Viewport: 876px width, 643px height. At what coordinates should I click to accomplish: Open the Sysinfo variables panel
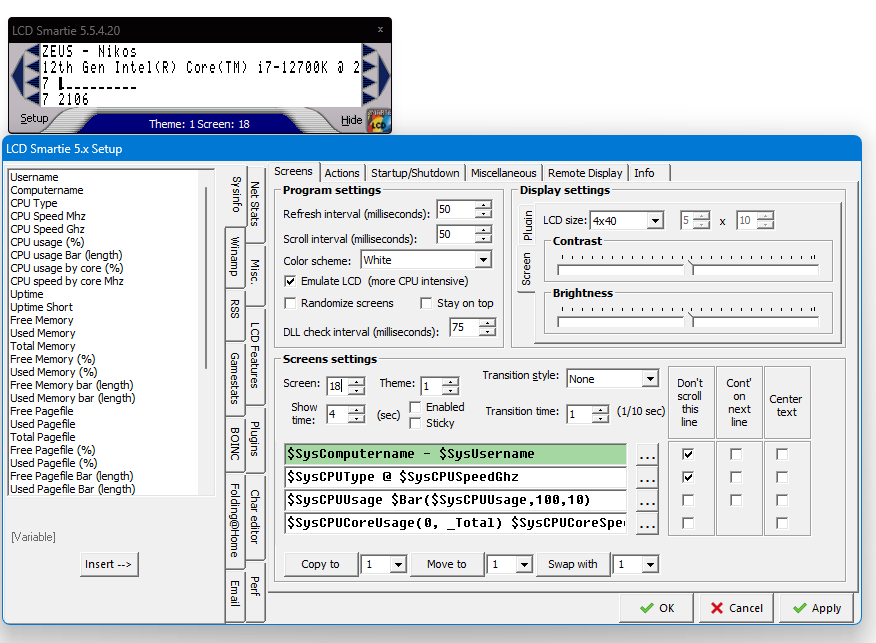point(236,195)
